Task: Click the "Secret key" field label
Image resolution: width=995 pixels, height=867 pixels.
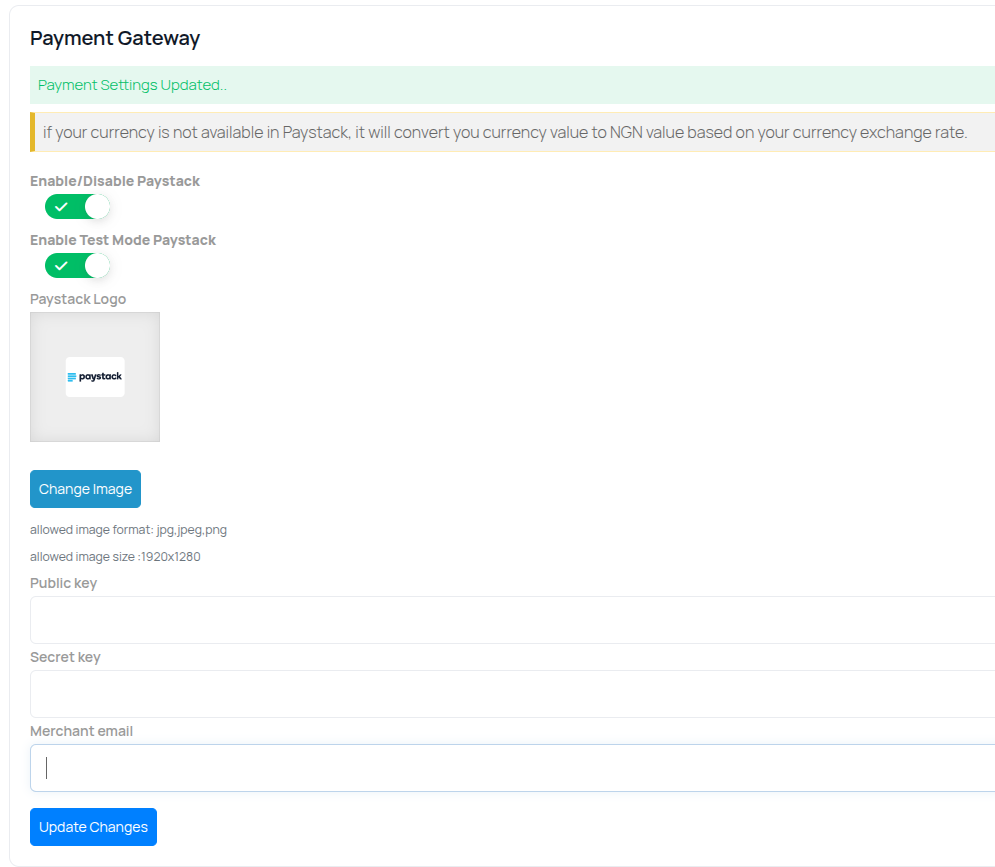Action: pos(65,657)
